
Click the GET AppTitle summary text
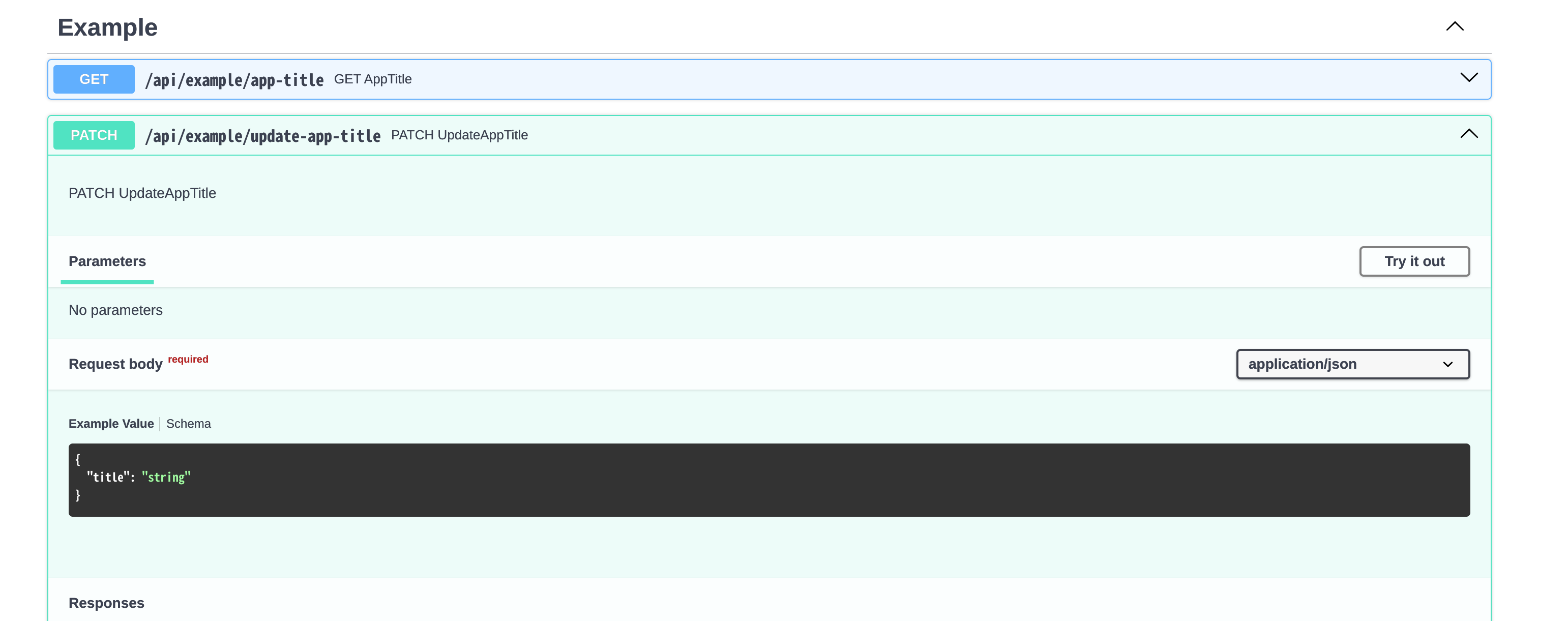coord(372,79)
